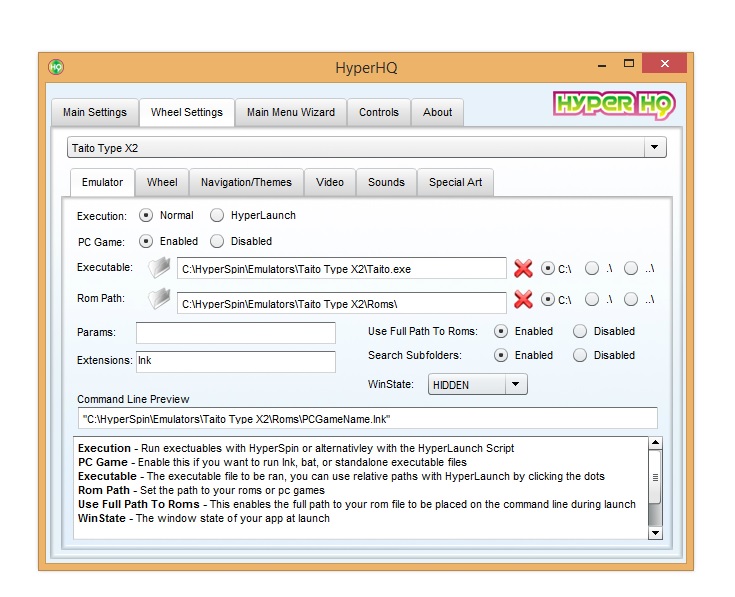Viewport: 735px width, 597px height.
Task: Maximize the HyperHQ window
Action: coord(629,63)
